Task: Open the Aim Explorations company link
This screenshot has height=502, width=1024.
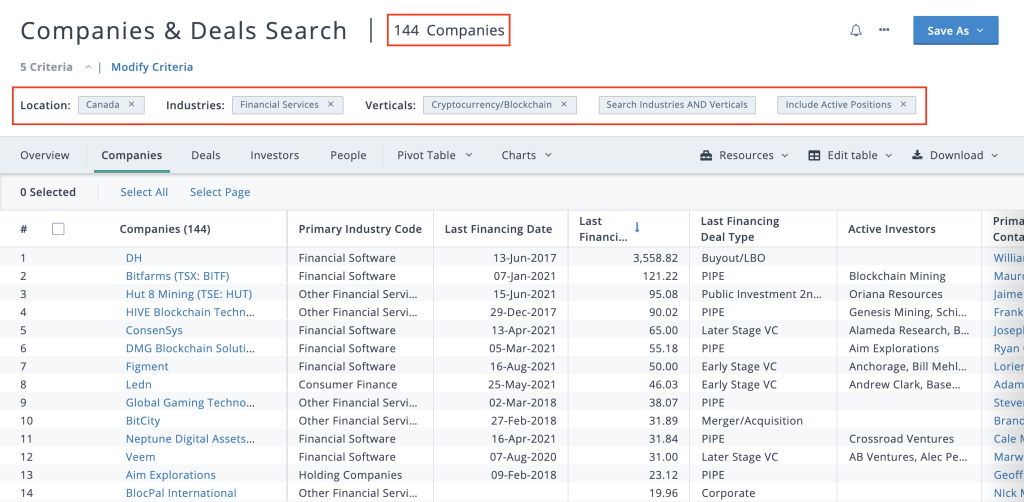Action: (x=170, y=475)
